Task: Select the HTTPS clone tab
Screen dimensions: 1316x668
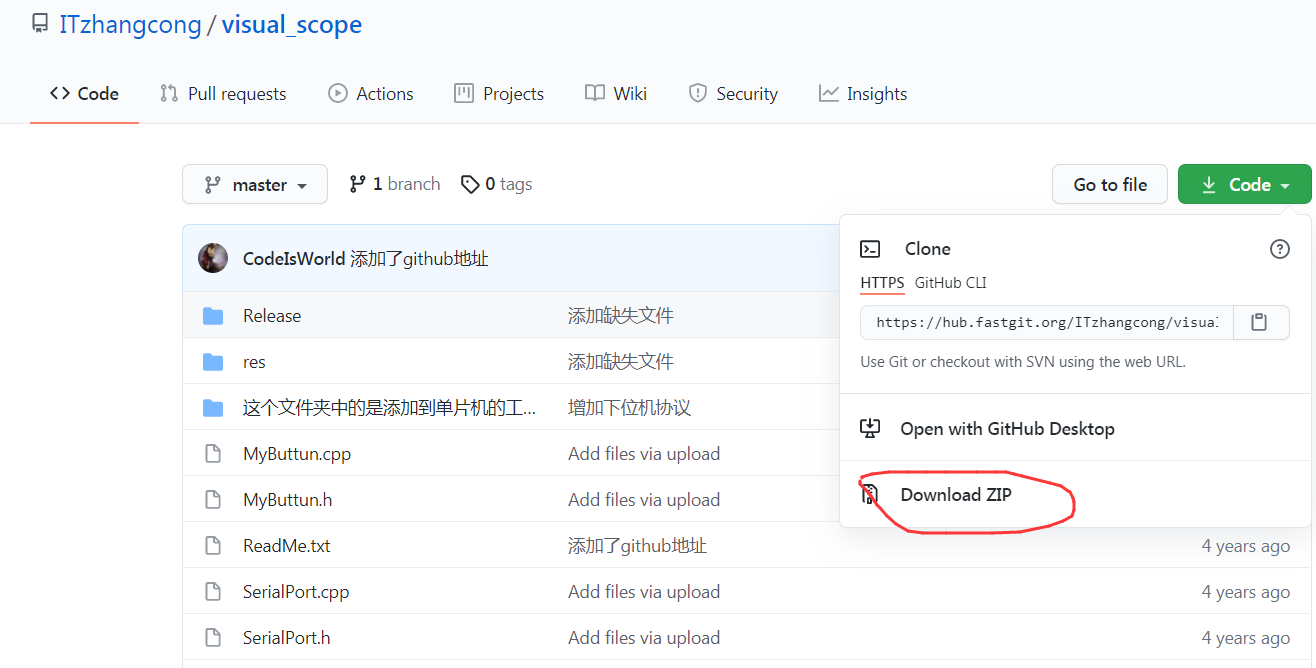Action: pos(882,283)
